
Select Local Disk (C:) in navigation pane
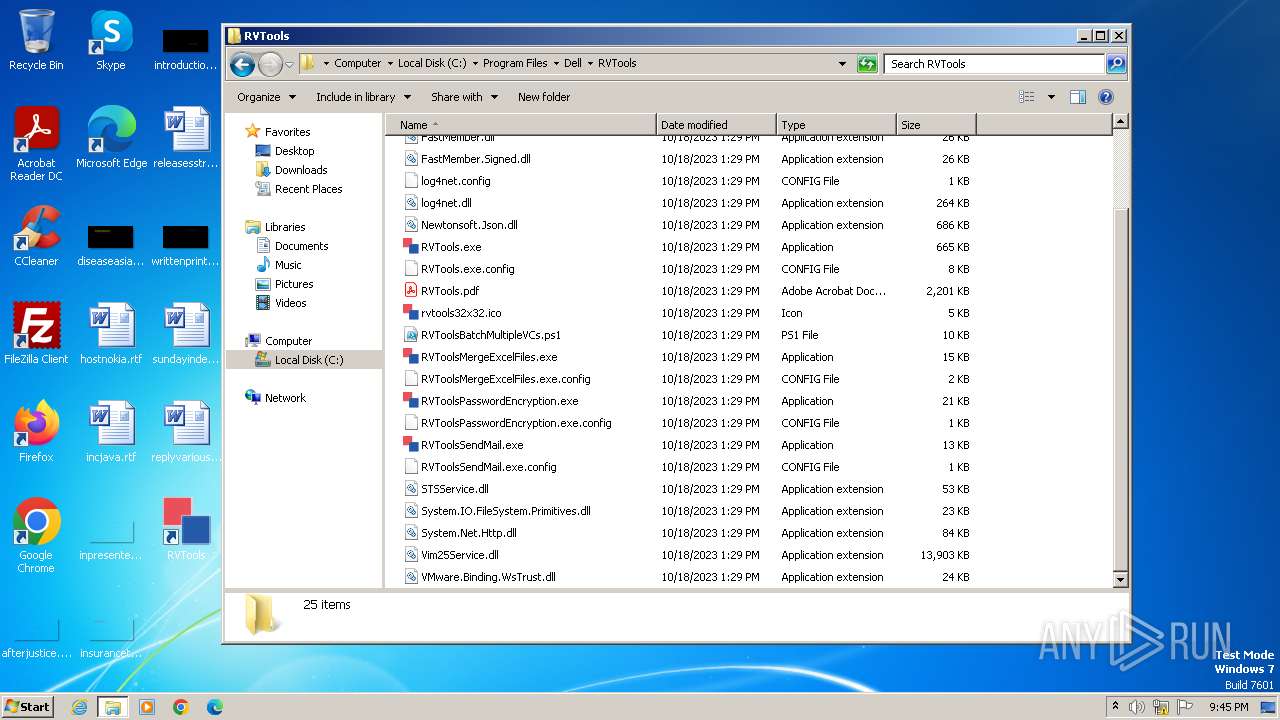308,360
